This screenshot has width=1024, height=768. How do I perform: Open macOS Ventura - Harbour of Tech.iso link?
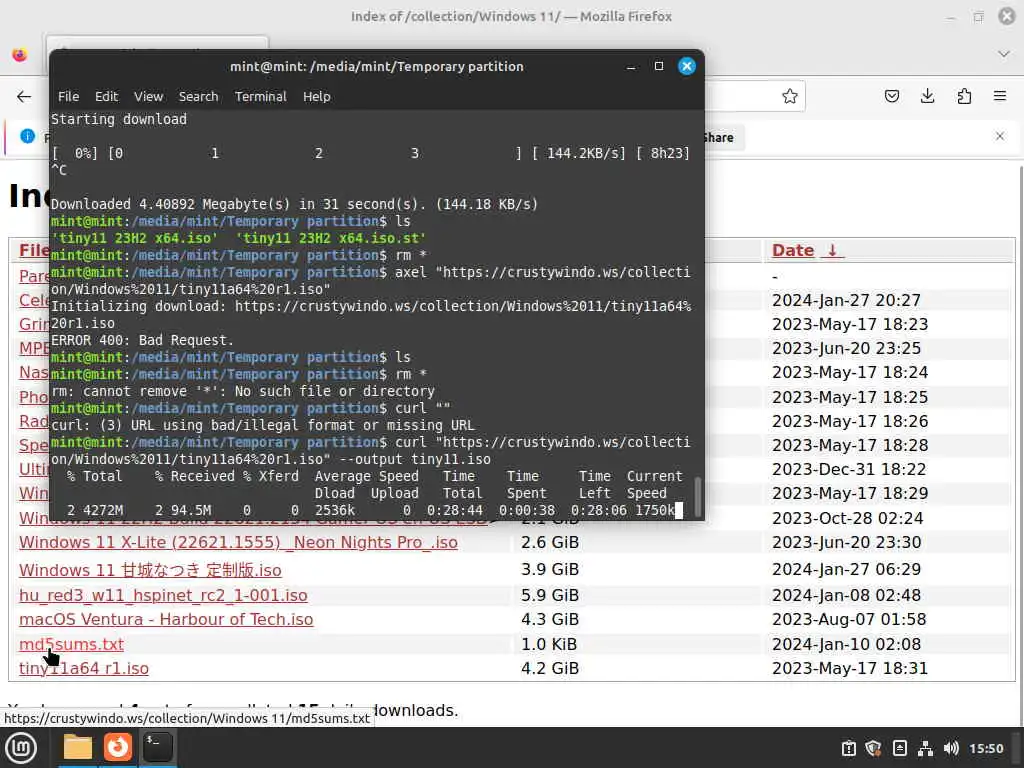pyautogui.click(x=166, y=619)
